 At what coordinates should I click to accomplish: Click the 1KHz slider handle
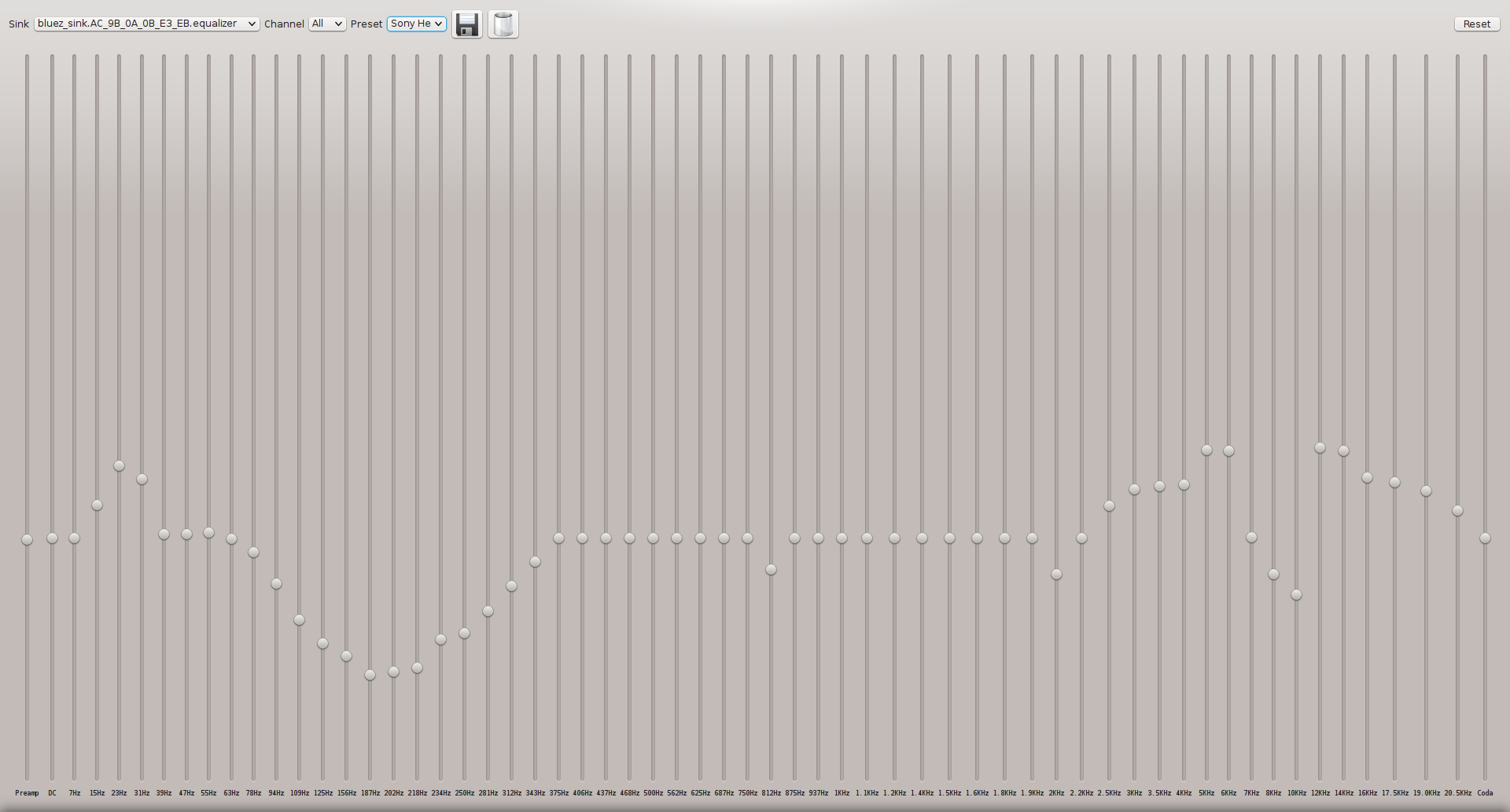842,538
